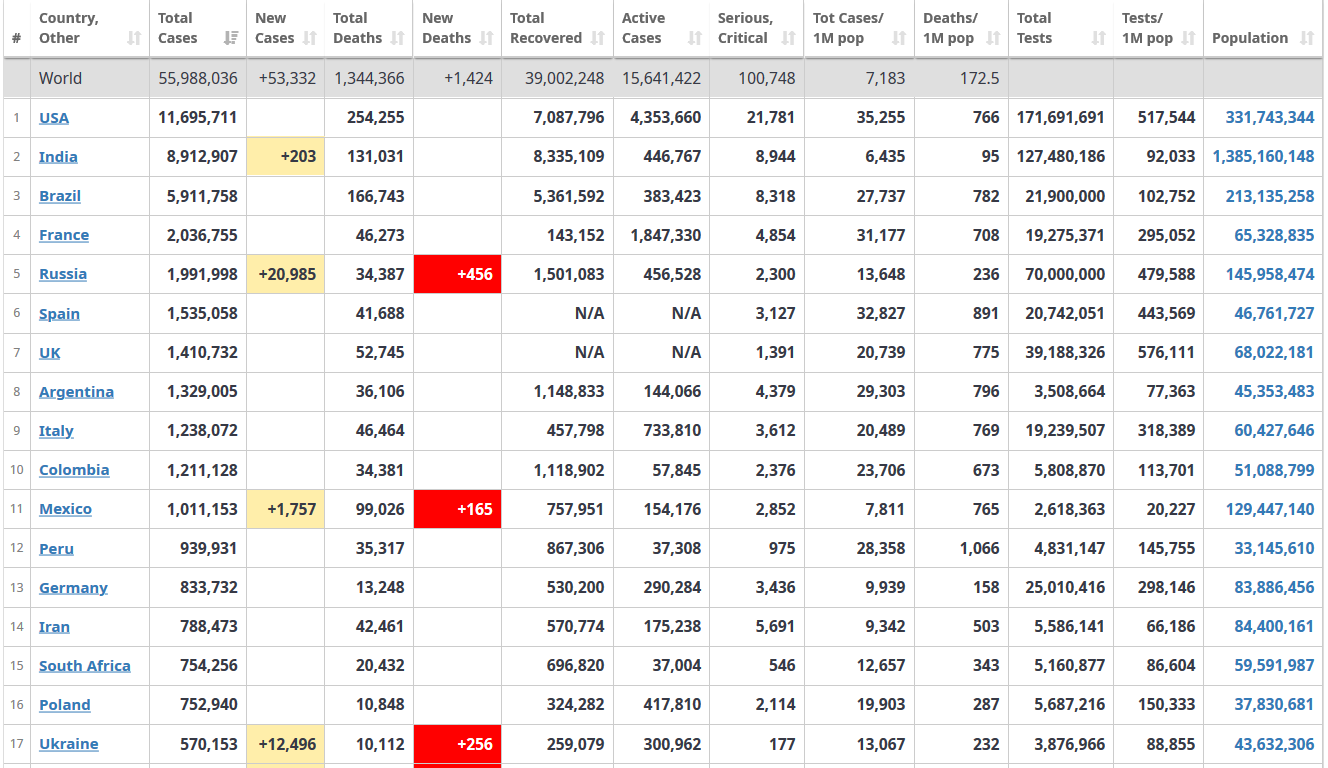Viewport: 1328px width, 768px height.
Task: Open the Colombia country link
Action: point(74,470)
